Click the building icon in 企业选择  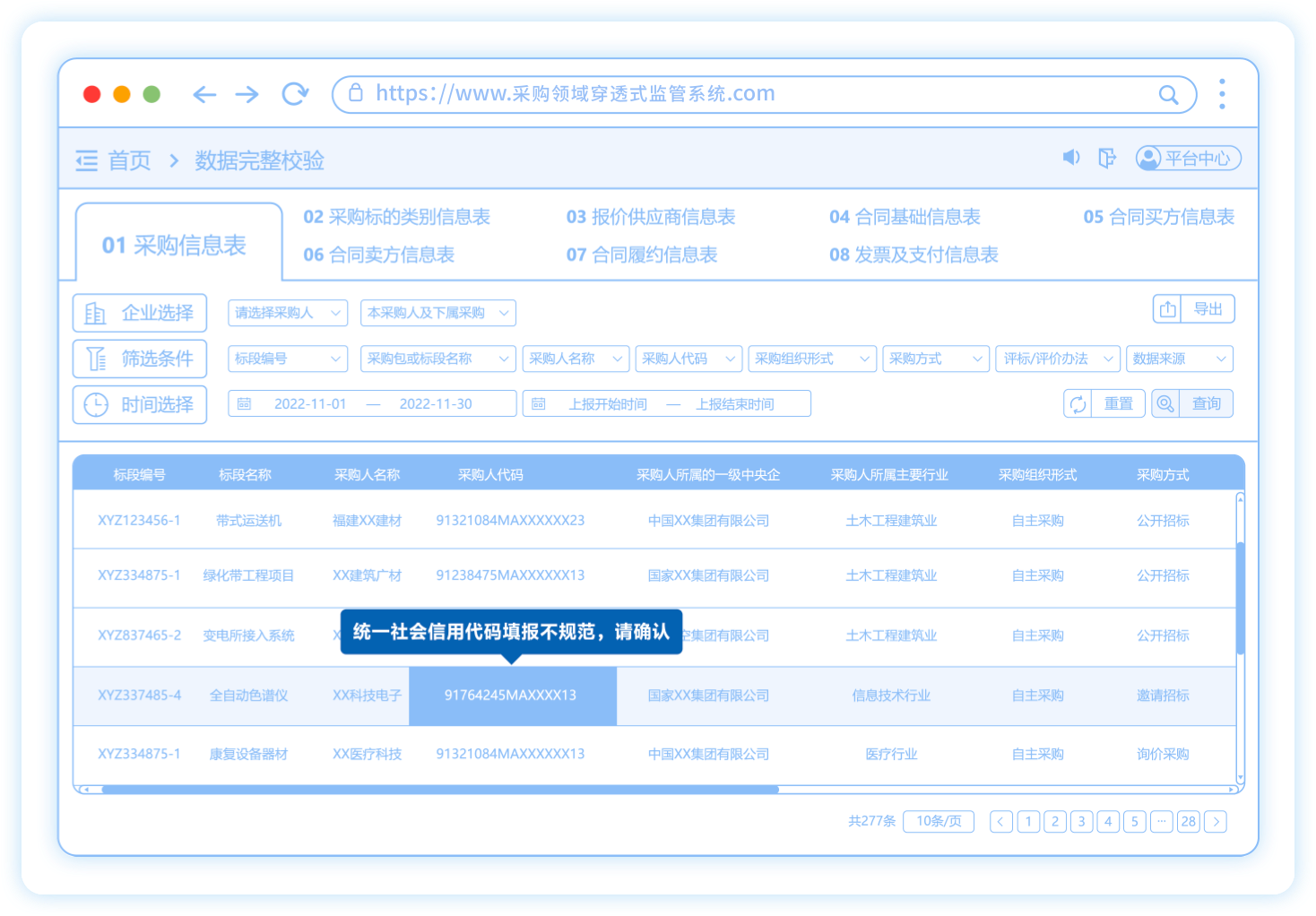[x=95, y=313]
